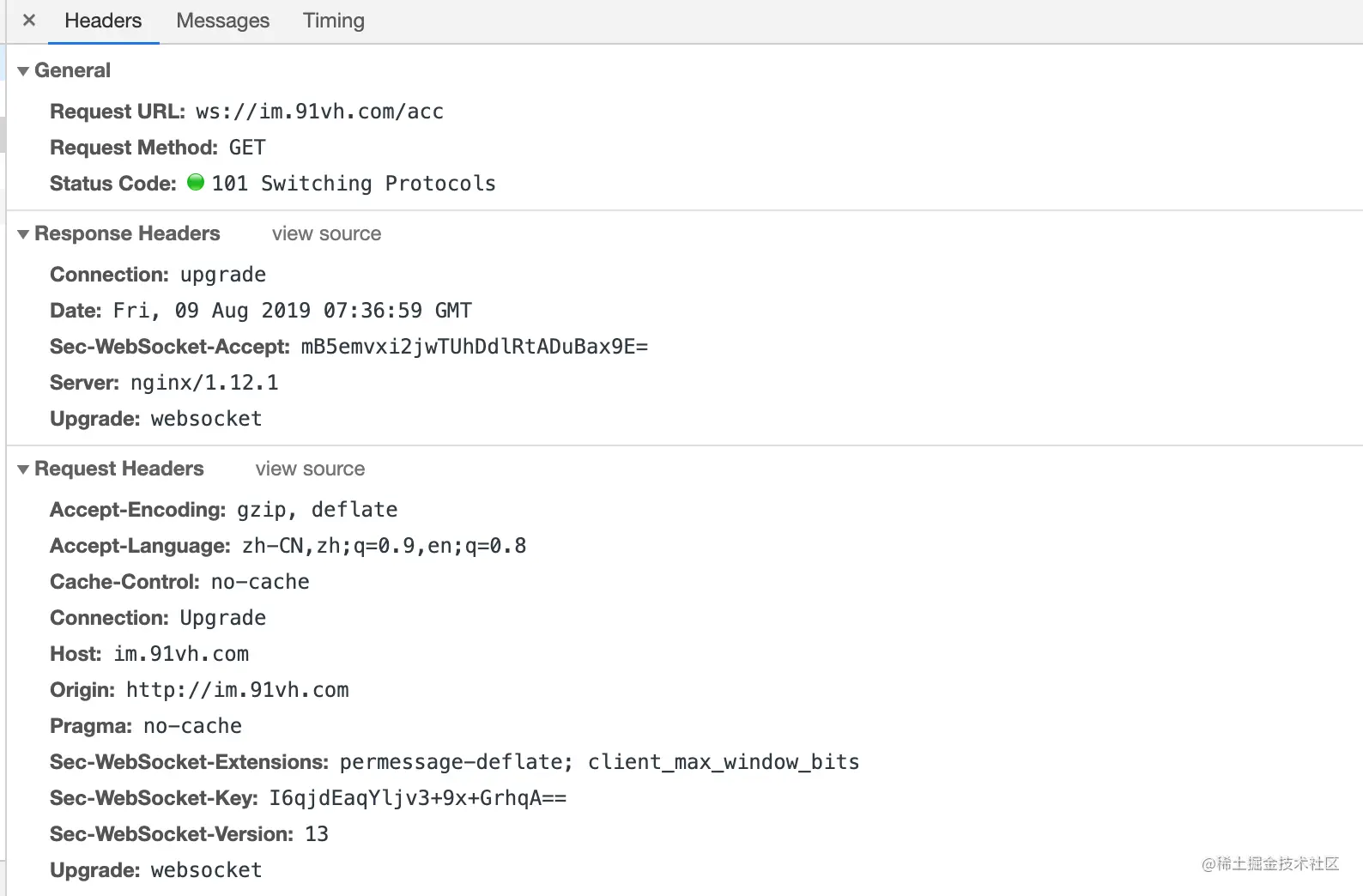This screenshot has height=896, width=1363.
Task: Click the Sec-WebSocket-Key label
Action: (x=154, y=798)
